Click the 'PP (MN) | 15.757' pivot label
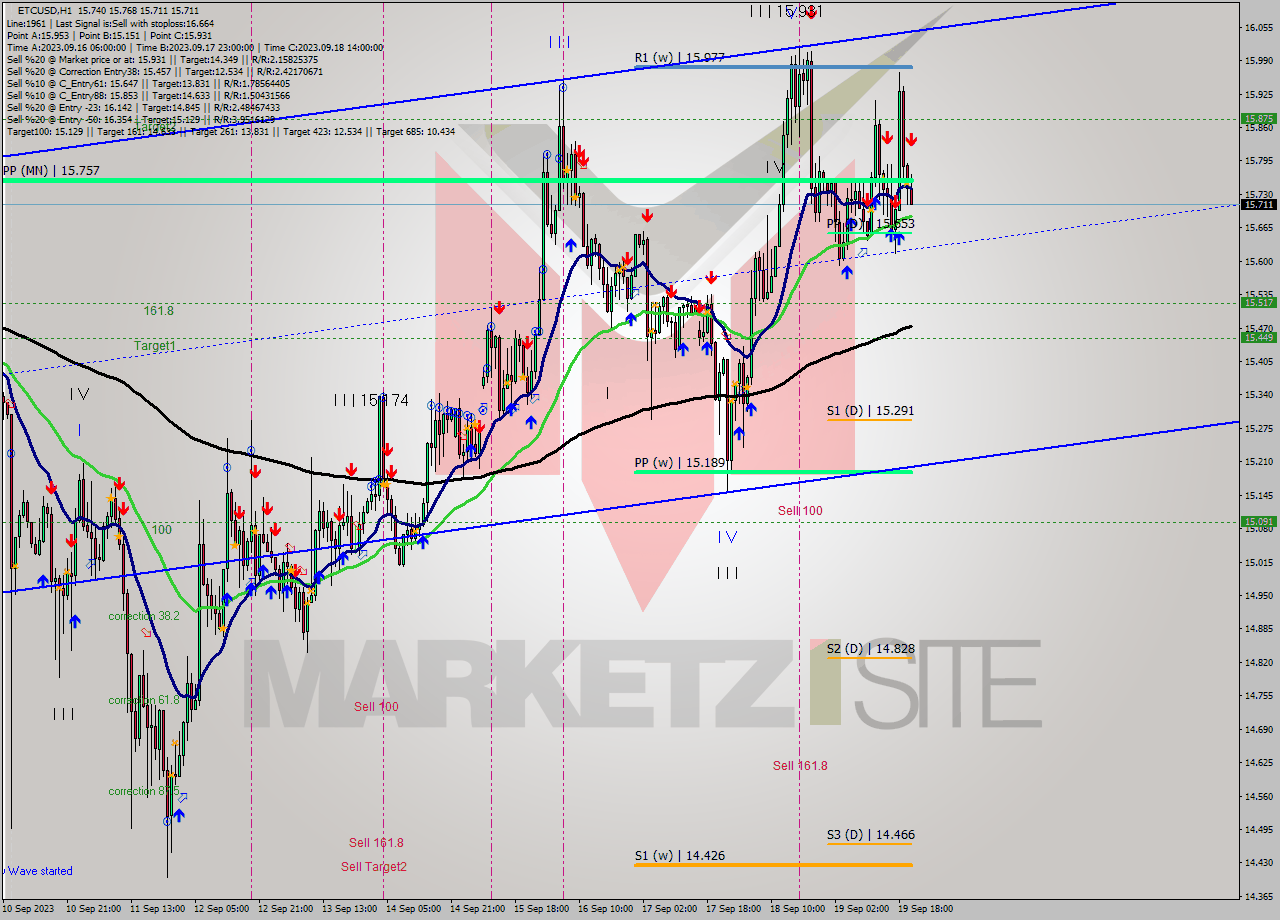The height and width of the screenshot is (920, 1280). 51,171
